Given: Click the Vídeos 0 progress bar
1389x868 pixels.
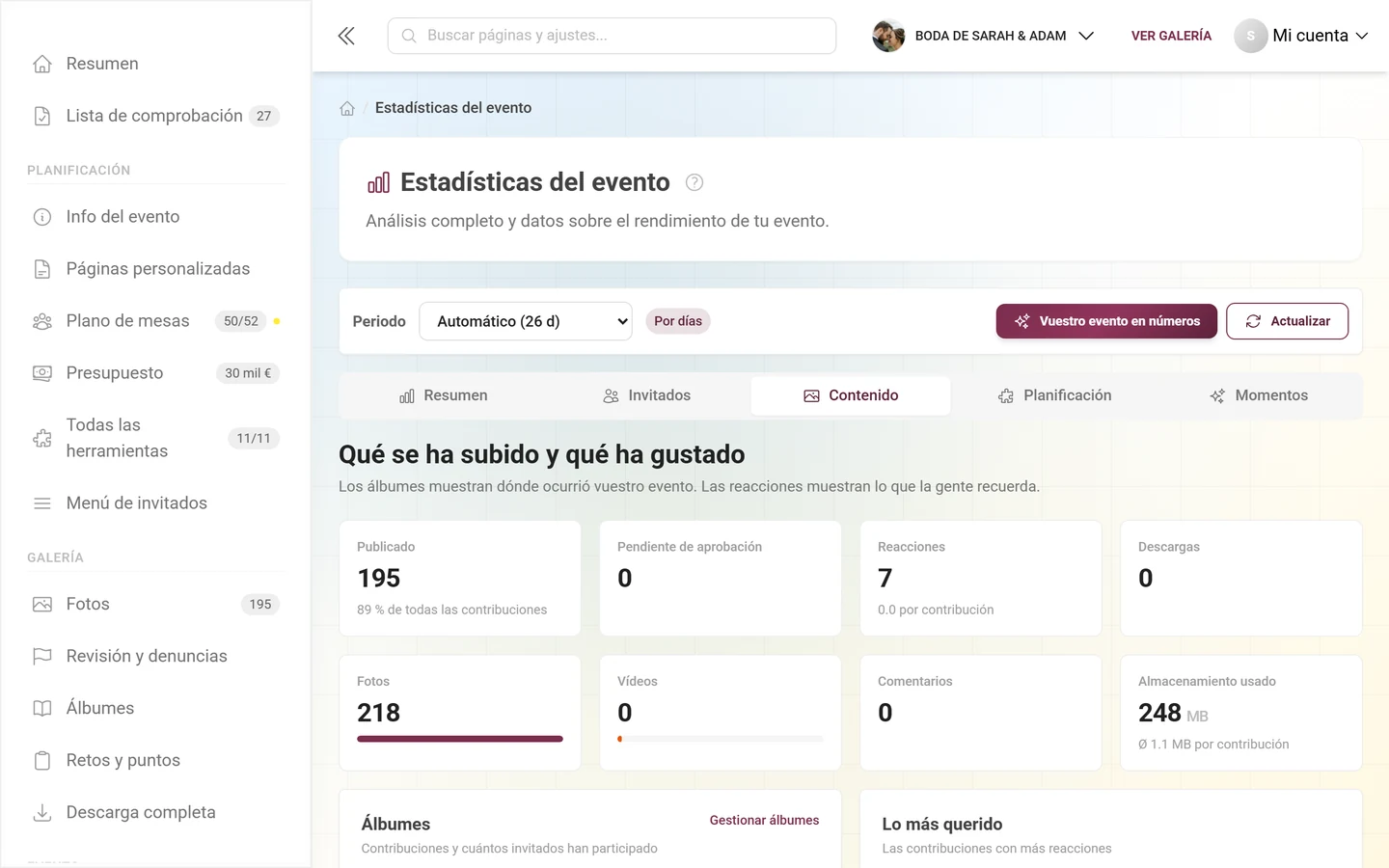Looking at the screenshot, I should pos(721,739).
